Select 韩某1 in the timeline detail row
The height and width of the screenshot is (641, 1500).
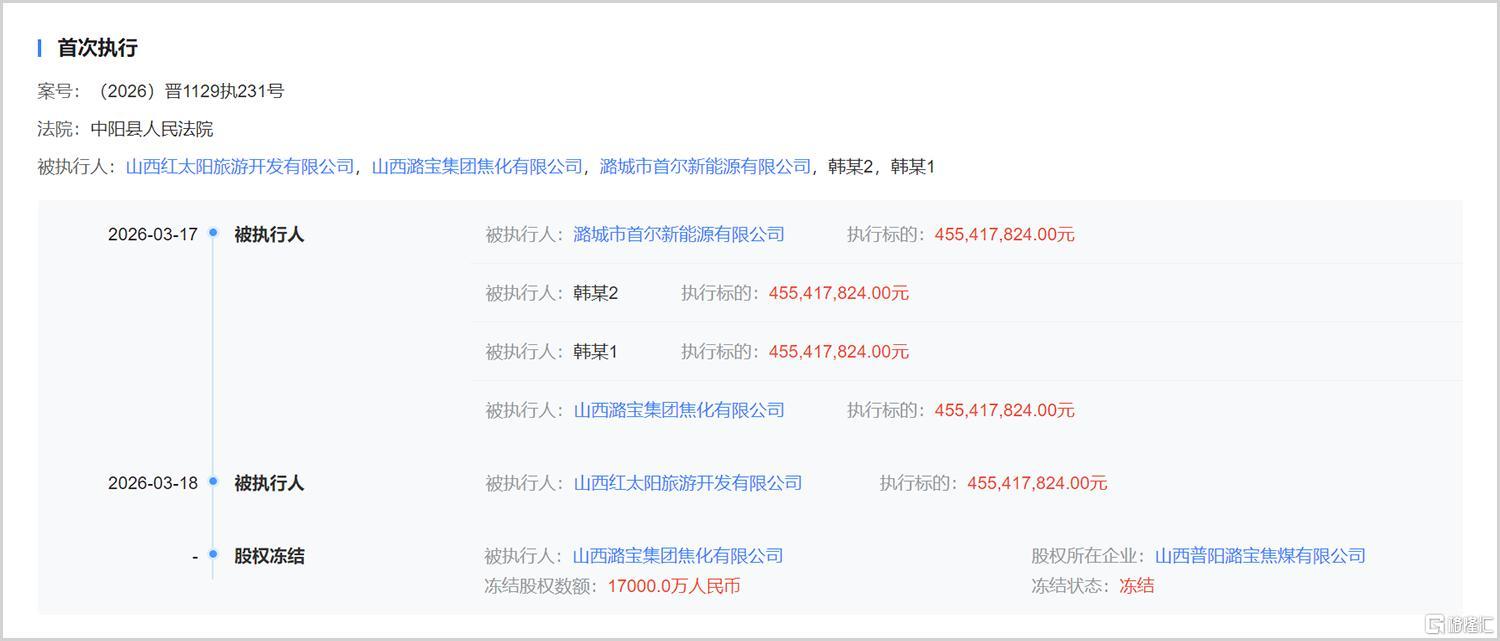[x=596, y=352]
